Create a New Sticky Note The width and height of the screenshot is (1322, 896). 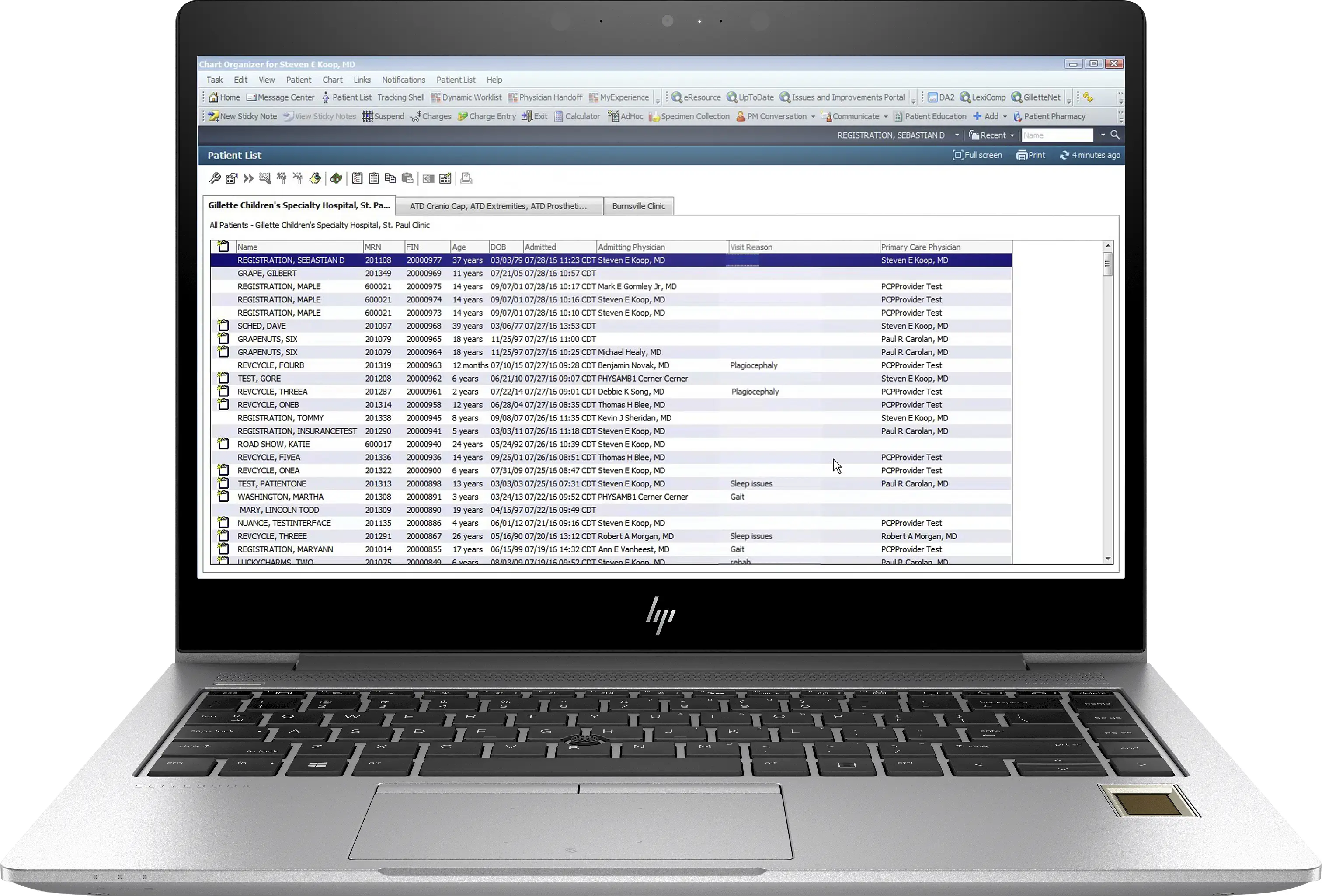pyautogui.click(x=242, y=116)
